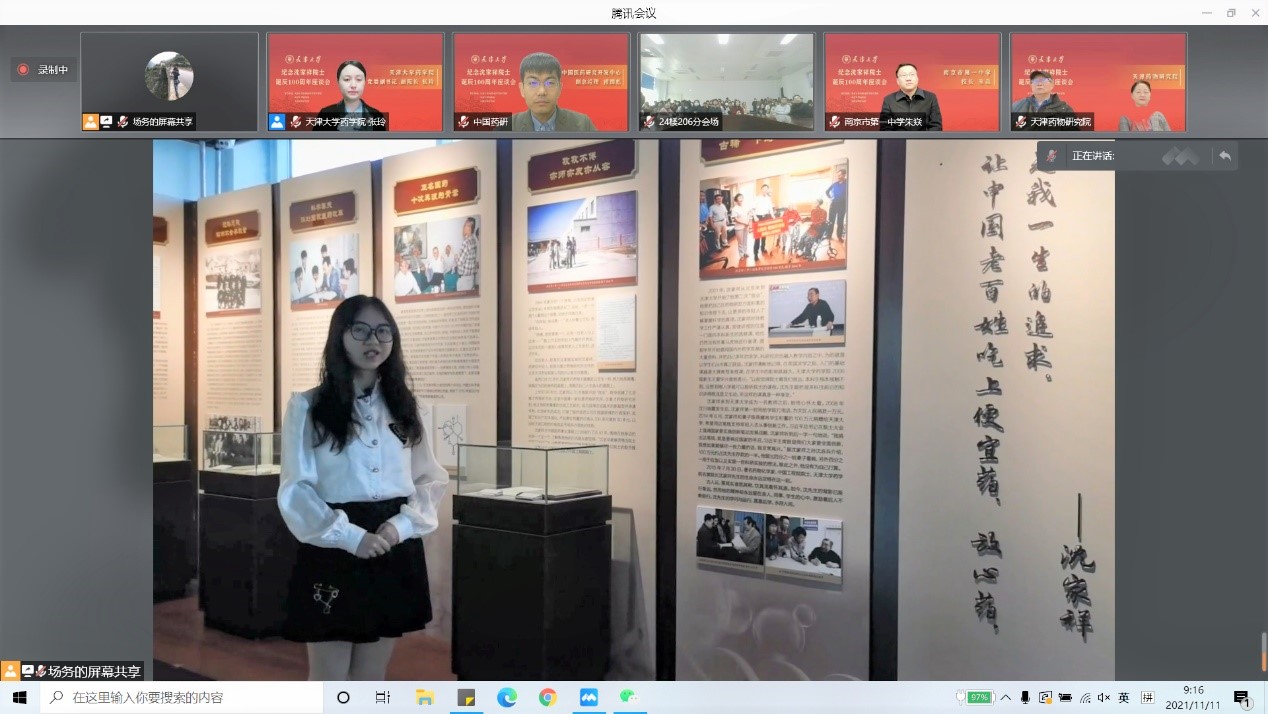
Task: Open File Explorer from the taskbar
Action: click(x=425, y=697)
